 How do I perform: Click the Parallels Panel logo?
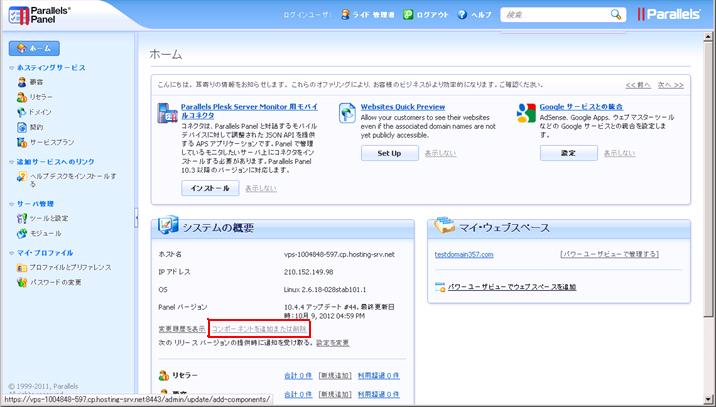(x=39, y=15)
